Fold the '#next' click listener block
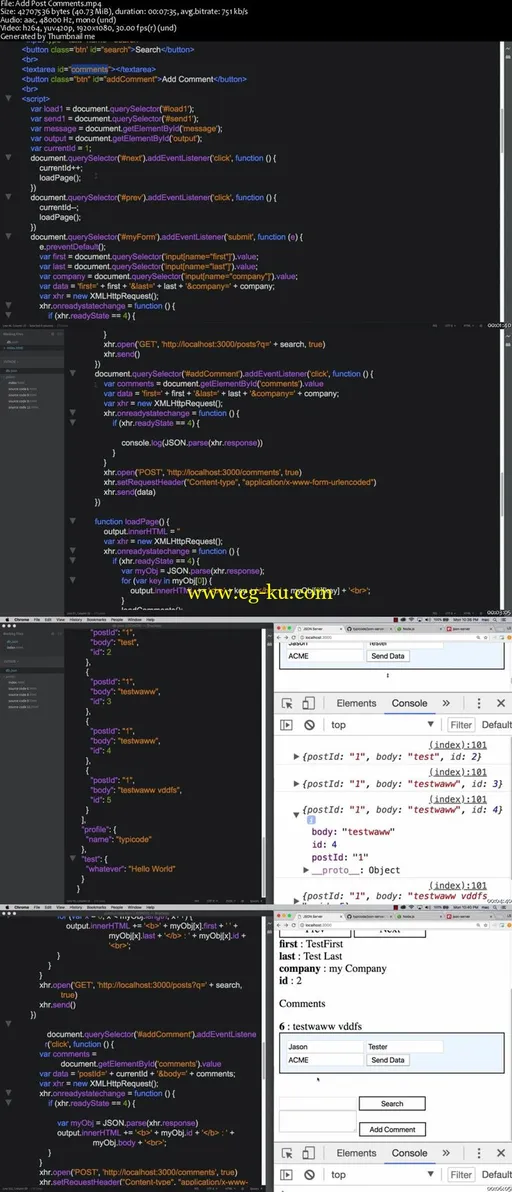The height and width of the screenshot is (1192, 512). (8, 157)
